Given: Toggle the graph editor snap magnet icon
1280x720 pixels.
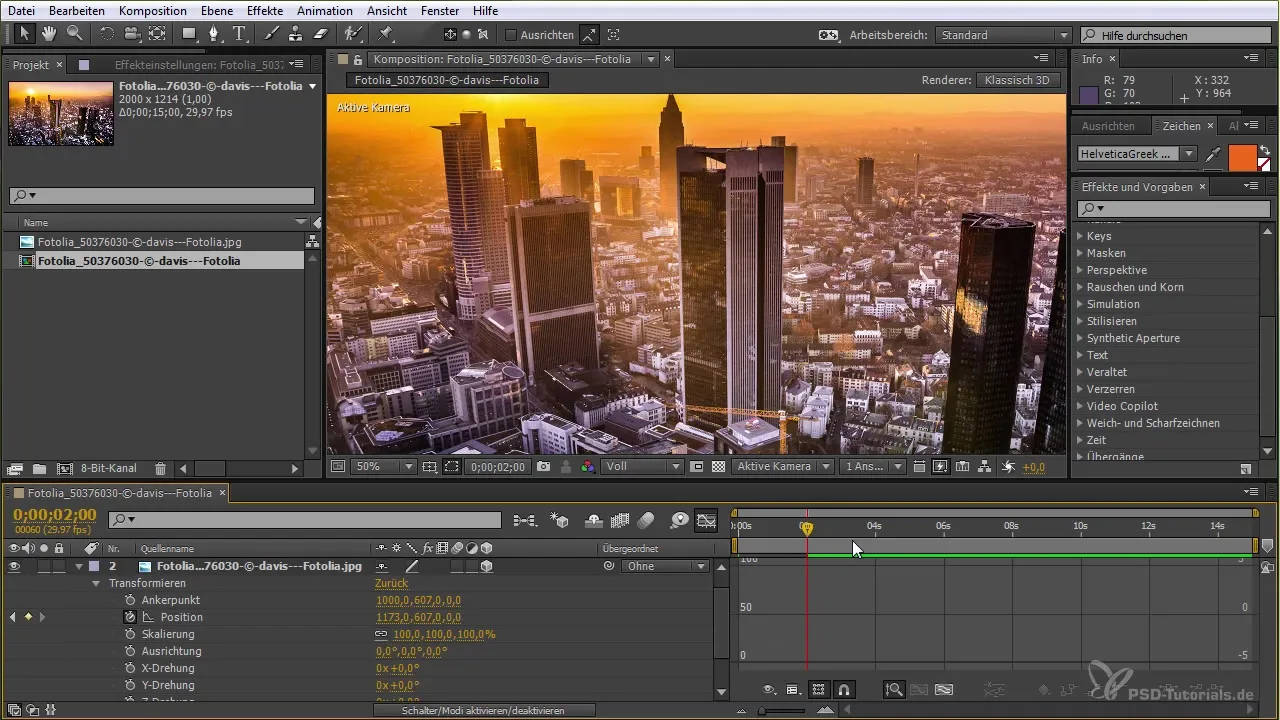Looking at the screenshot, I should [843, 689].
